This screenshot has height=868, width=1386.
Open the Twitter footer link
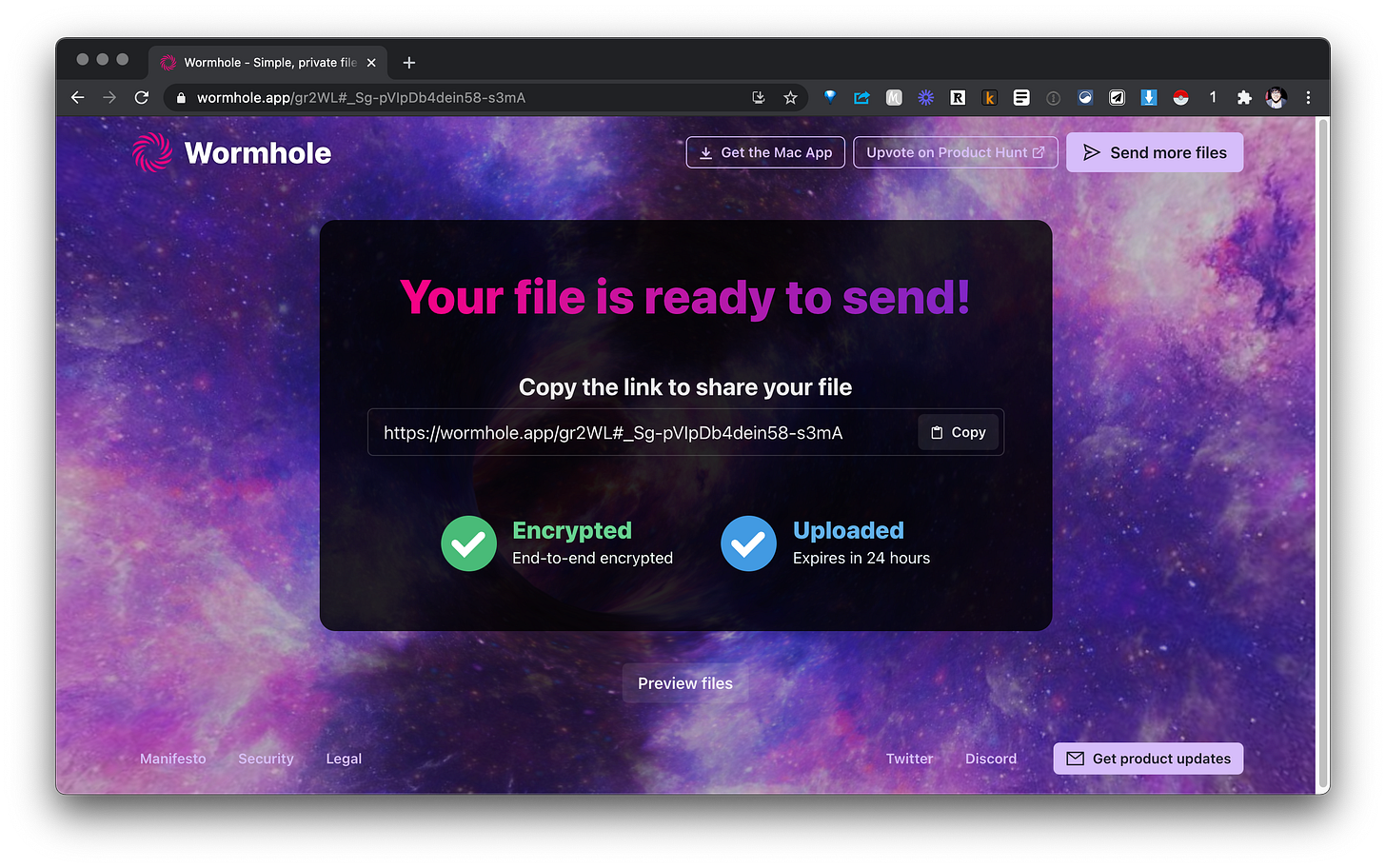click(x=909, y=759)
